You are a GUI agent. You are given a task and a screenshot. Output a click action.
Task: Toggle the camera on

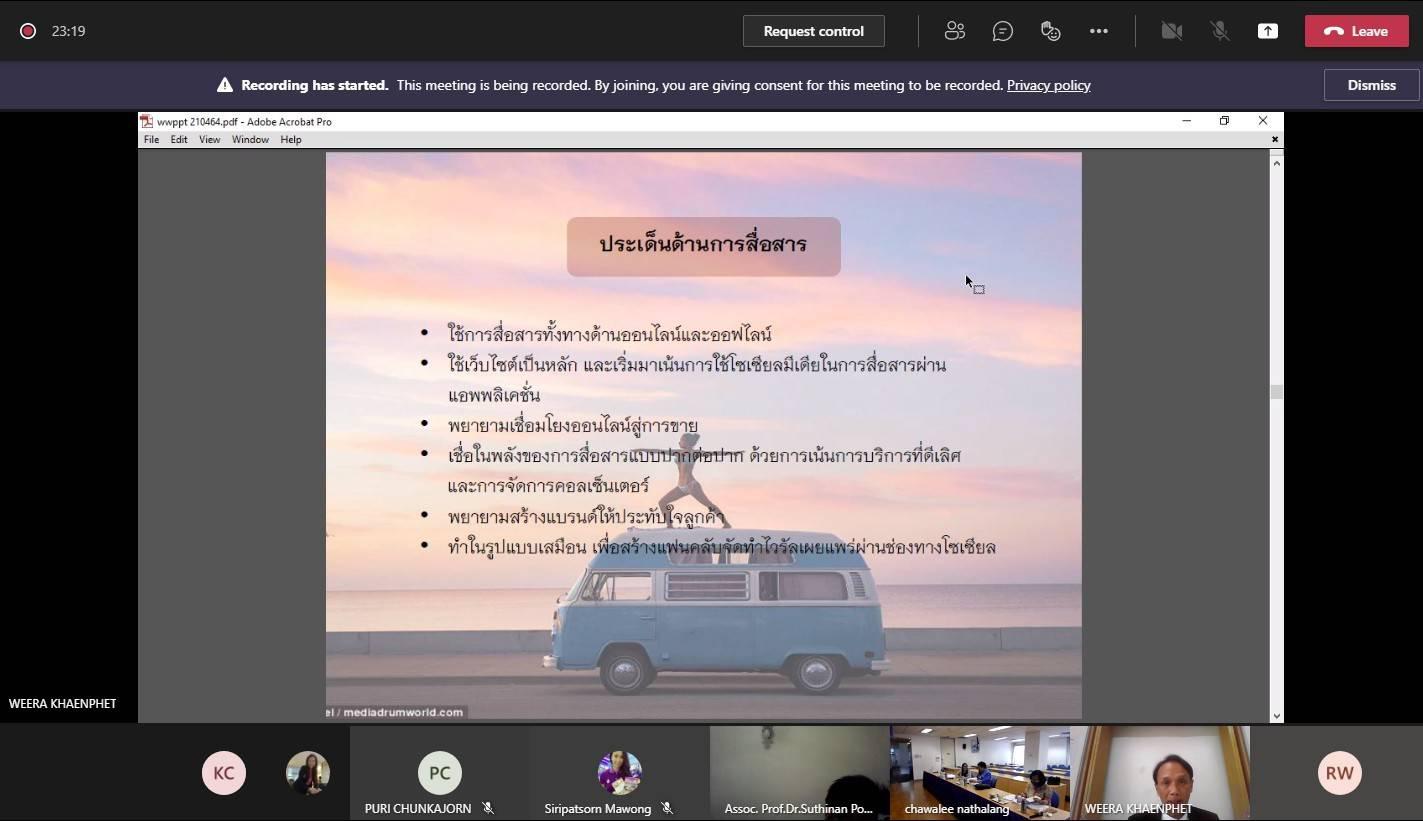click(x=1171, y=31)
